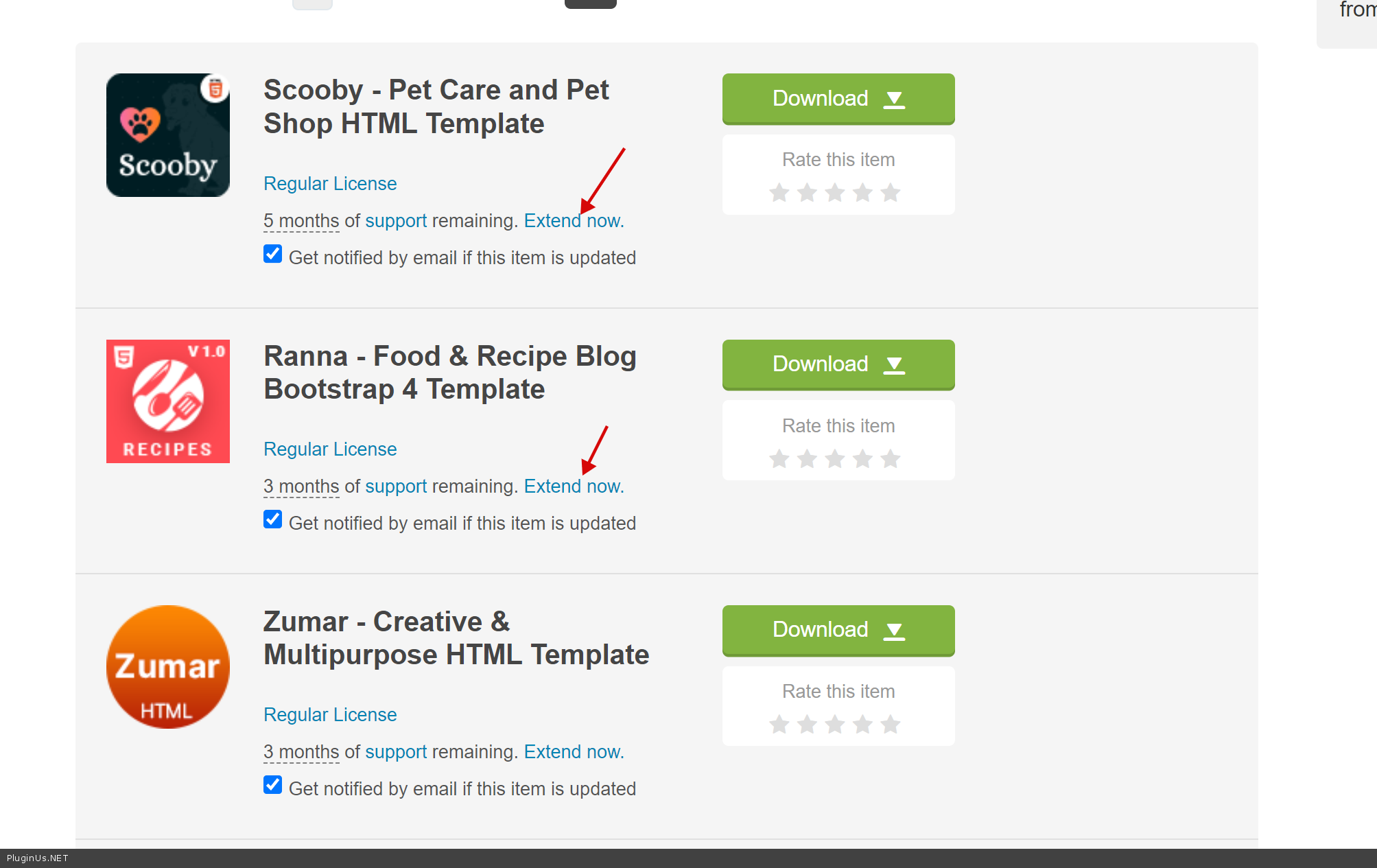Click the Scooby template thumbnail icon
This screenshot has height=868, width=1377.
coord(167,135)
